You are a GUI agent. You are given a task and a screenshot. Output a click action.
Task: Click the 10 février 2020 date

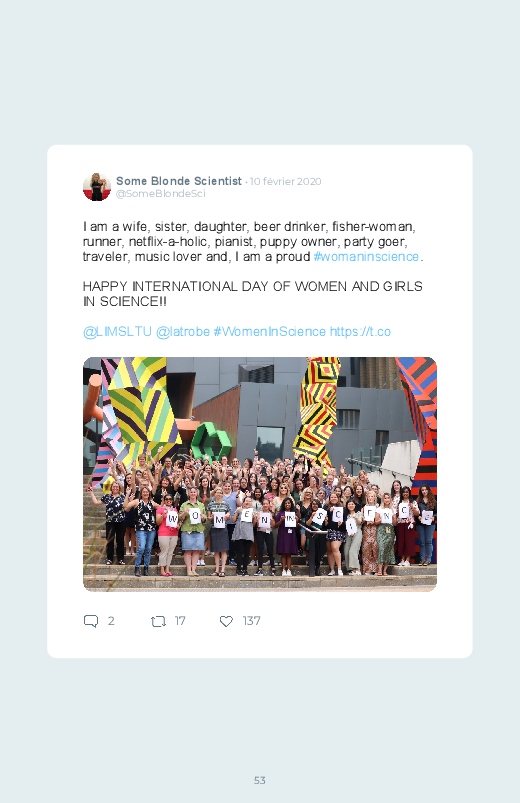[x=285, y=181]
